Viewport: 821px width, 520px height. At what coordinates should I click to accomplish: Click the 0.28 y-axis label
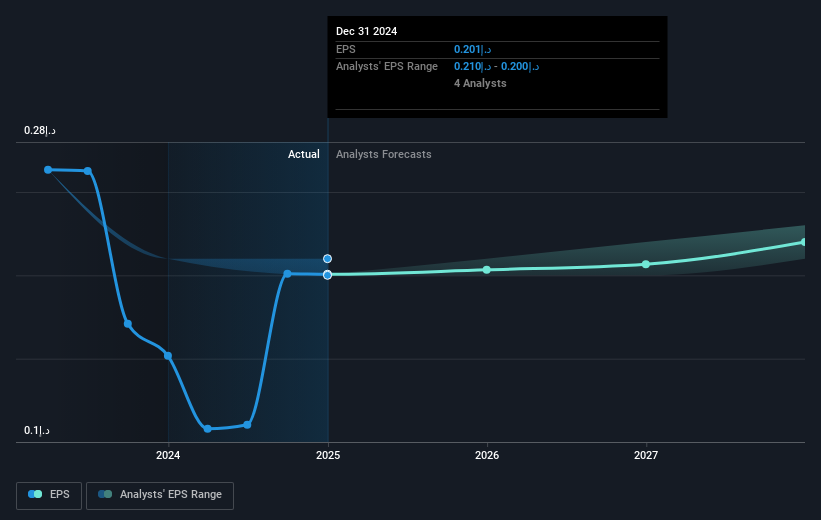(x=40, y=130)
